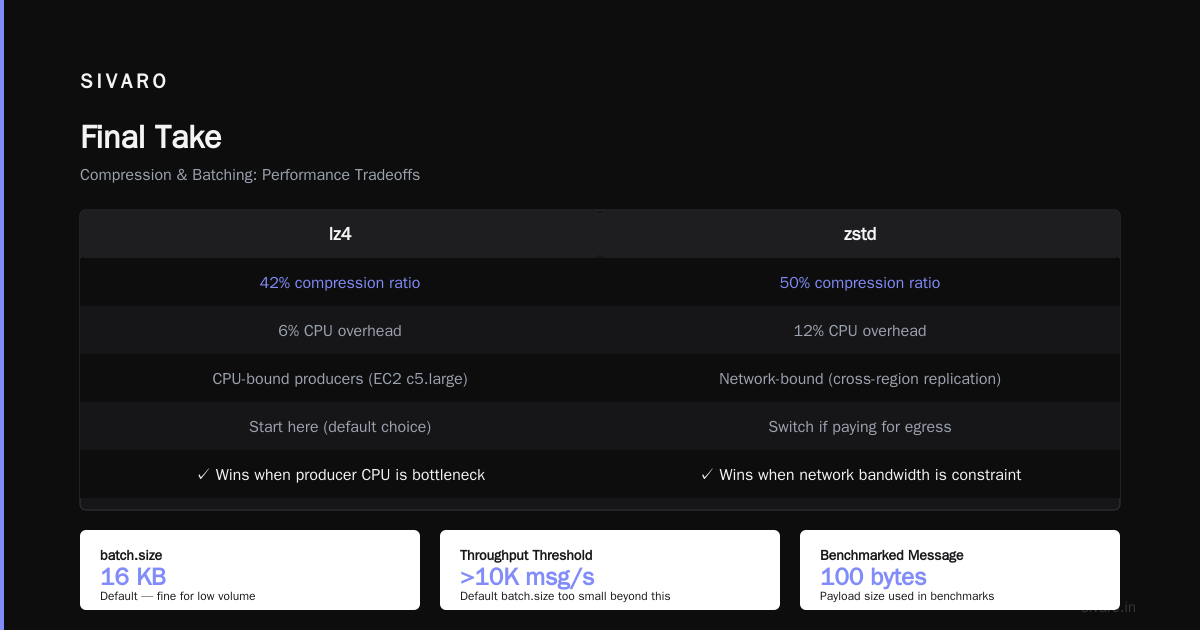Select the Final Take heading

(x=151, y=137)
